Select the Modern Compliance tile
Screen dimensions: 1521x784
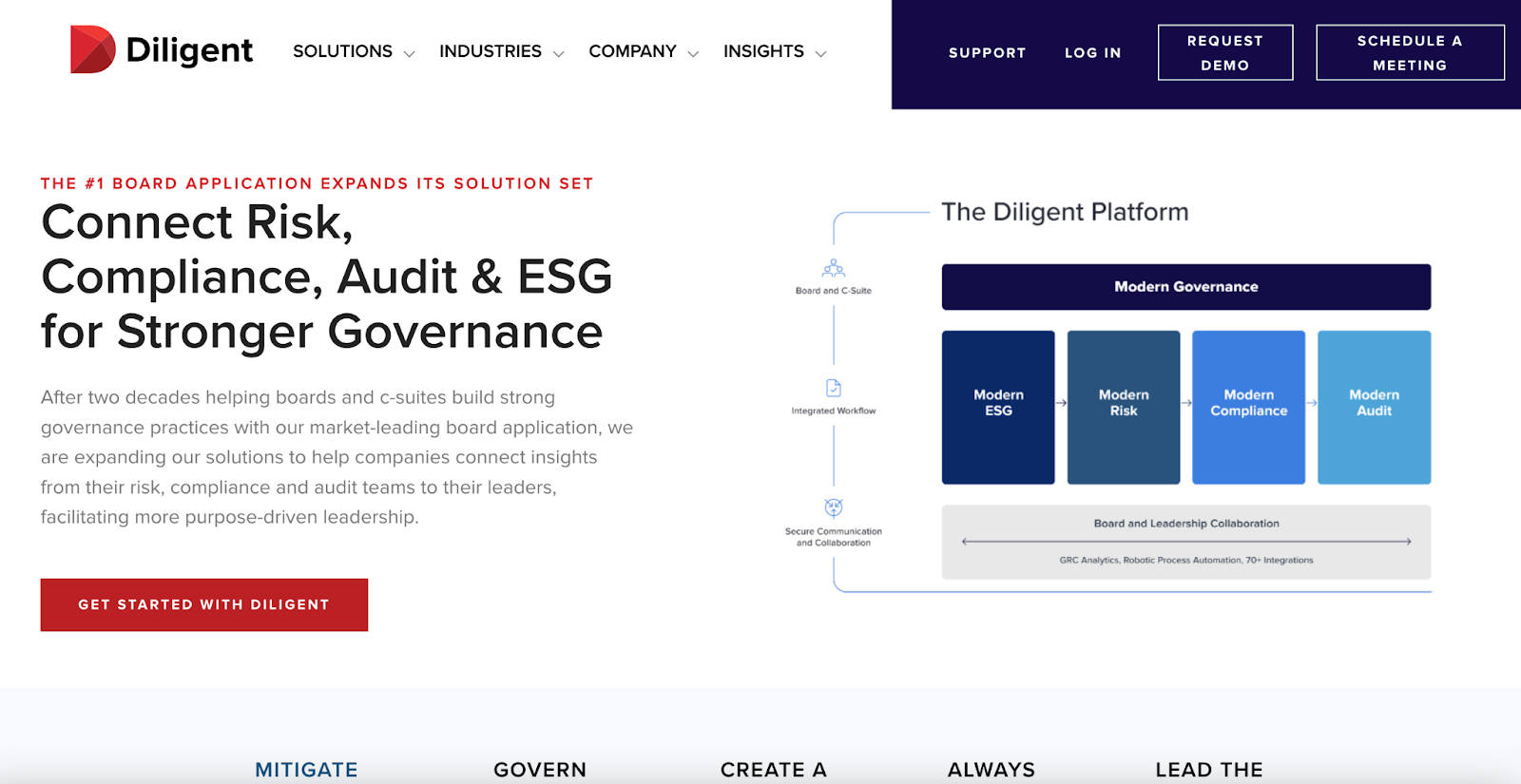[1249, 408]
